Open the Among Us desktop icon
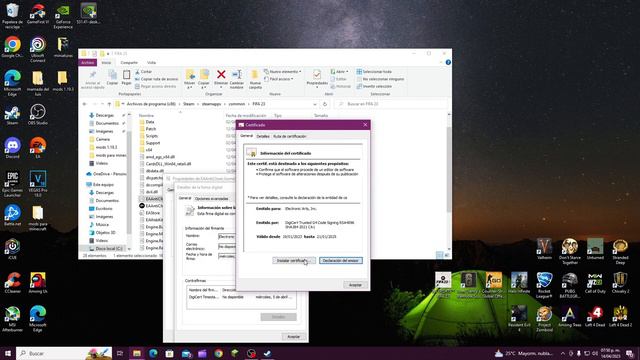 pos(38,282)
